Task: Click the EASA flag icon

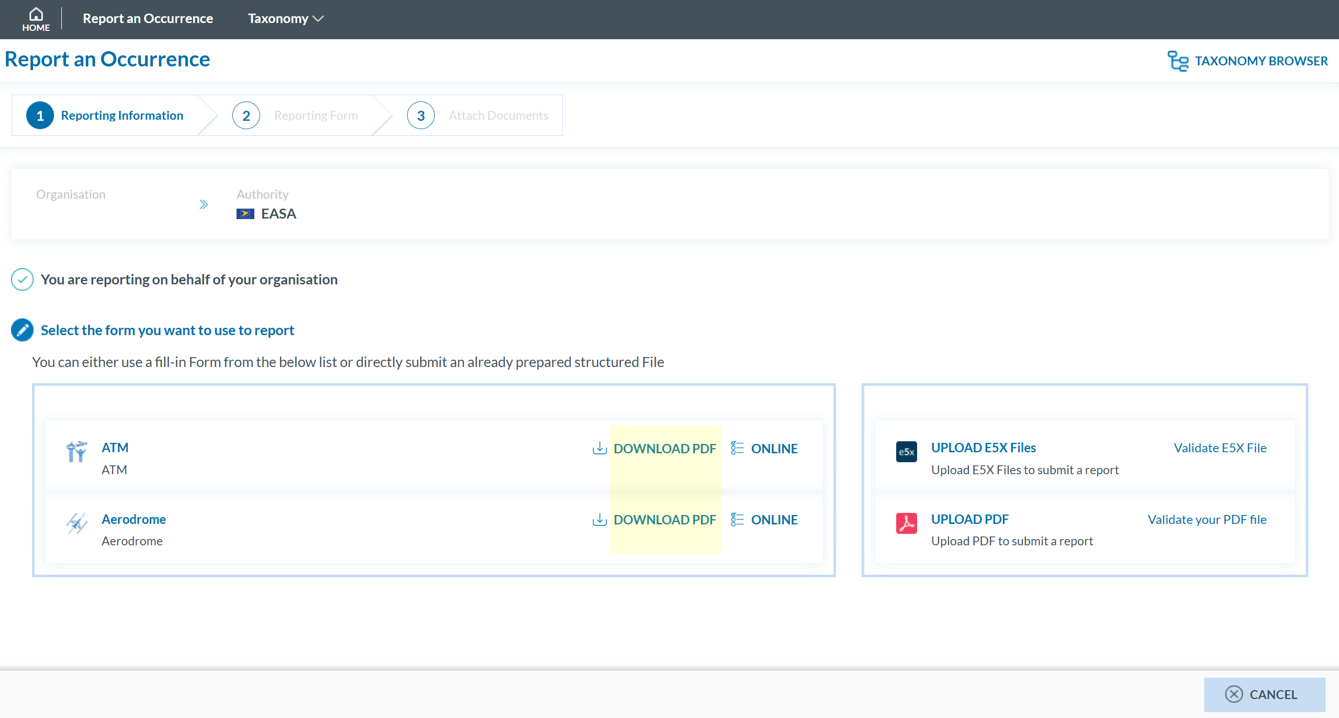Action: pos(245,214)
